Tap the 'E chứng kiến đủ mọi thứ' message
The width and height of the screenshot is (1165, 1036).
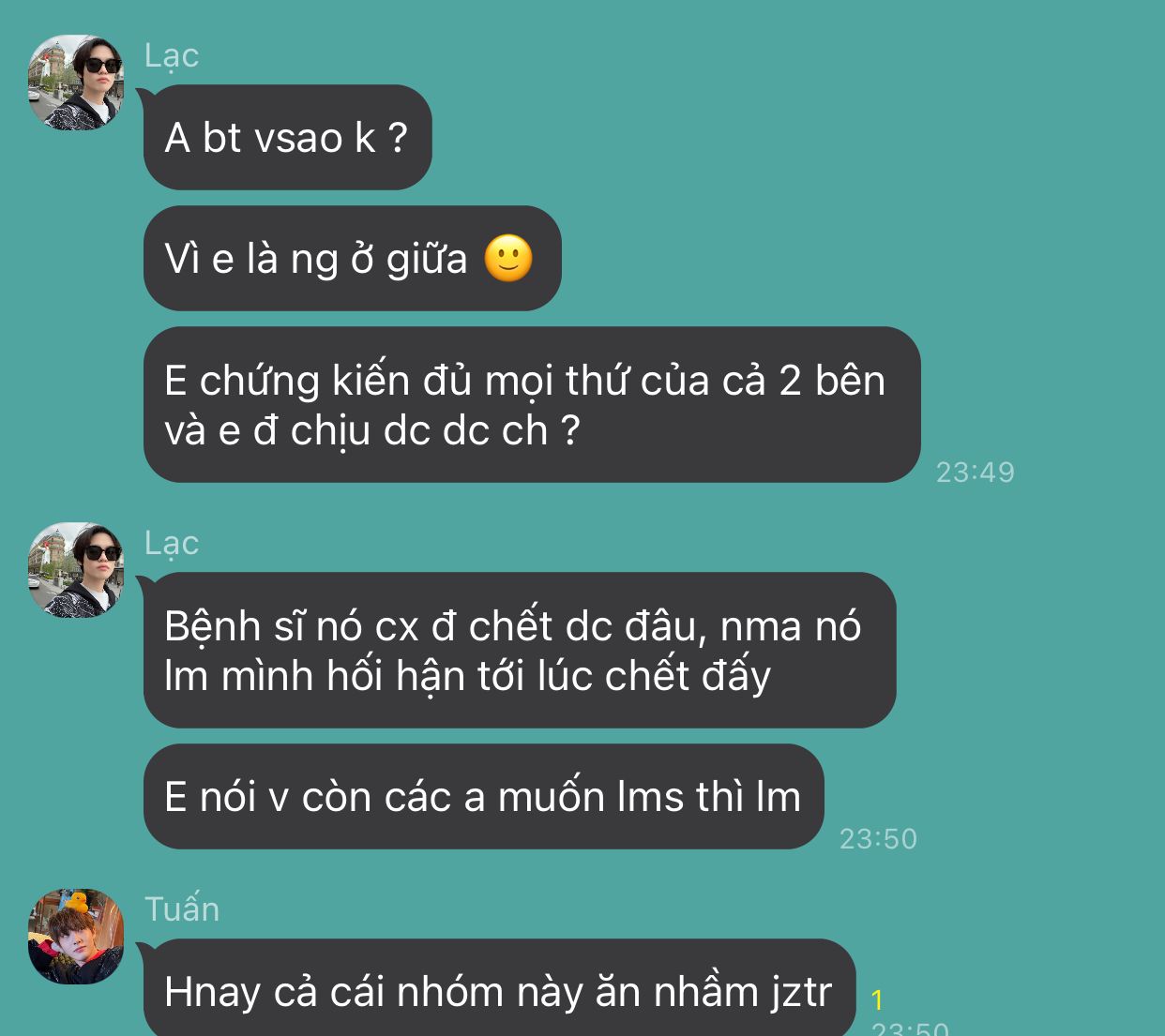pyautogui.click(x=532, y=405)
